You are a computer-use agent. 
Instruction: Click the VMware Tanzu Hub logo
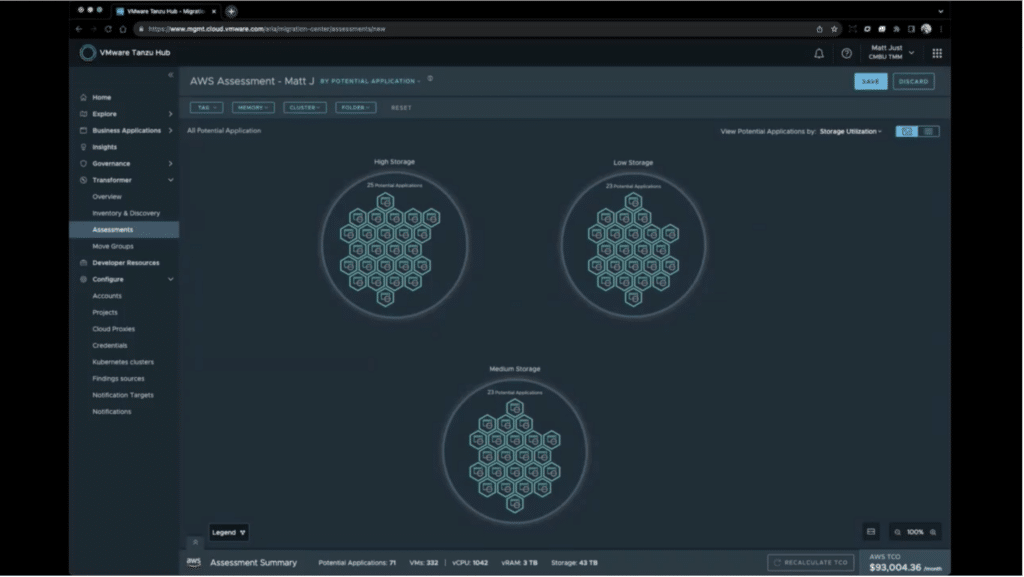pos(88,53)
